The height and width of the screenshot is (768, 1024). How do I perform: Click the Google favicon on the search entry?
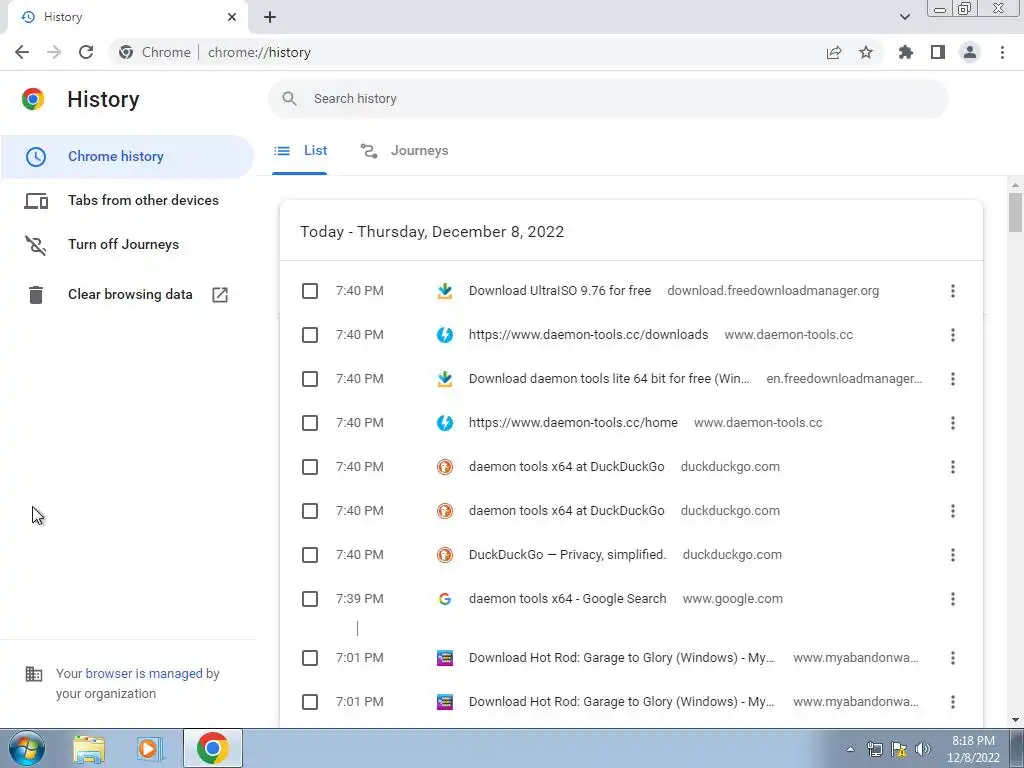[445, 599]
